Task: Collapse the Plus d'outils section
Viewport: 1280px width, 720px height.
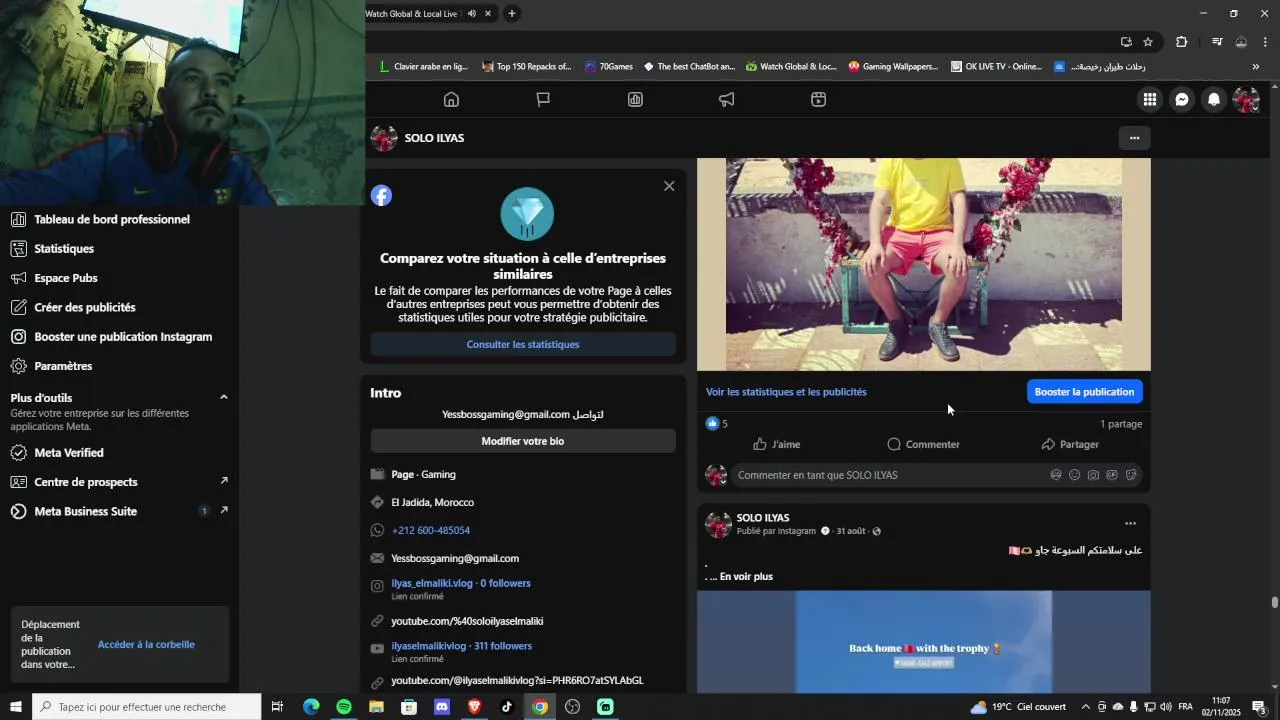Action: click(x=224, y=398)
